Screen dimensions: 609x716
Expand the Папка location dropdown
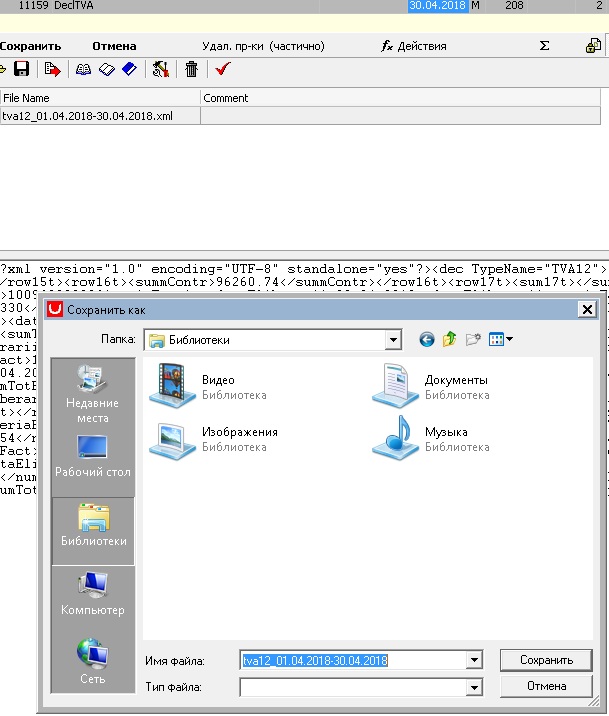pyautogui.click(x=393, y=340)
